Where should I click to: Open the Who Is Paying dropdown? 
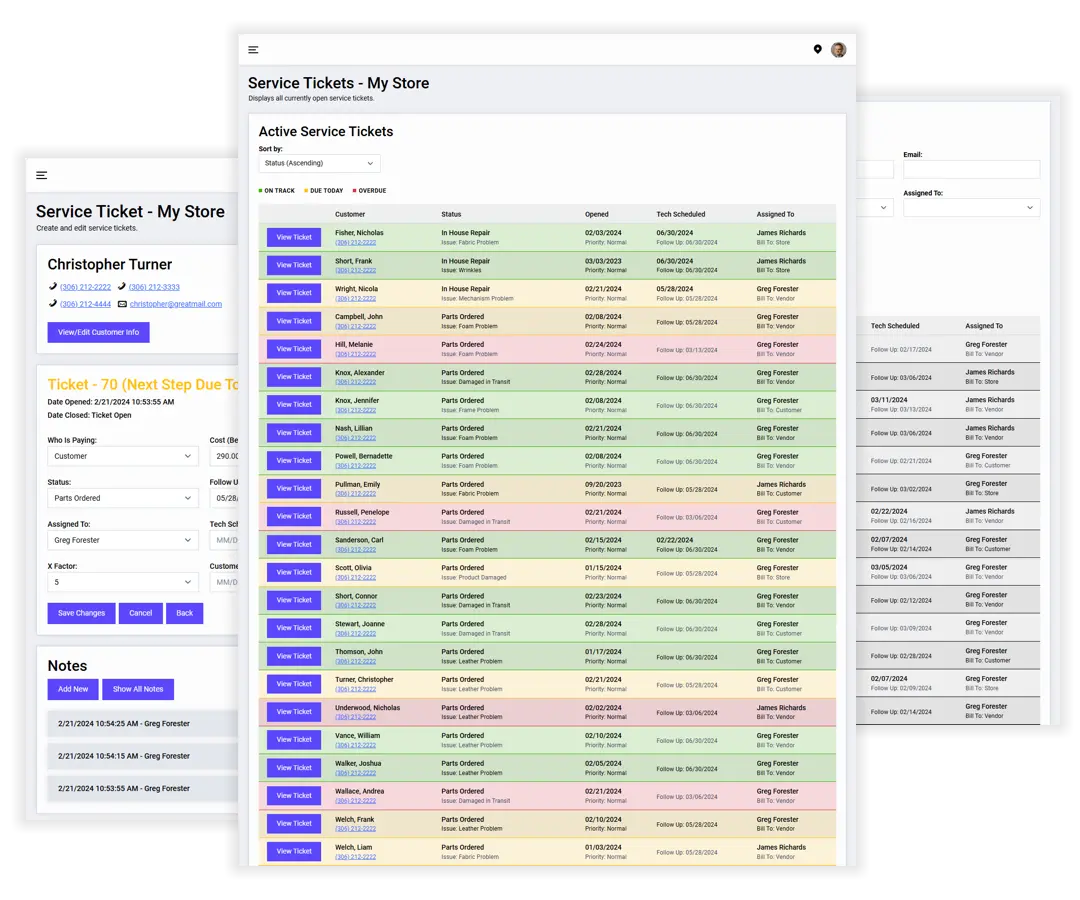(122, 456)
